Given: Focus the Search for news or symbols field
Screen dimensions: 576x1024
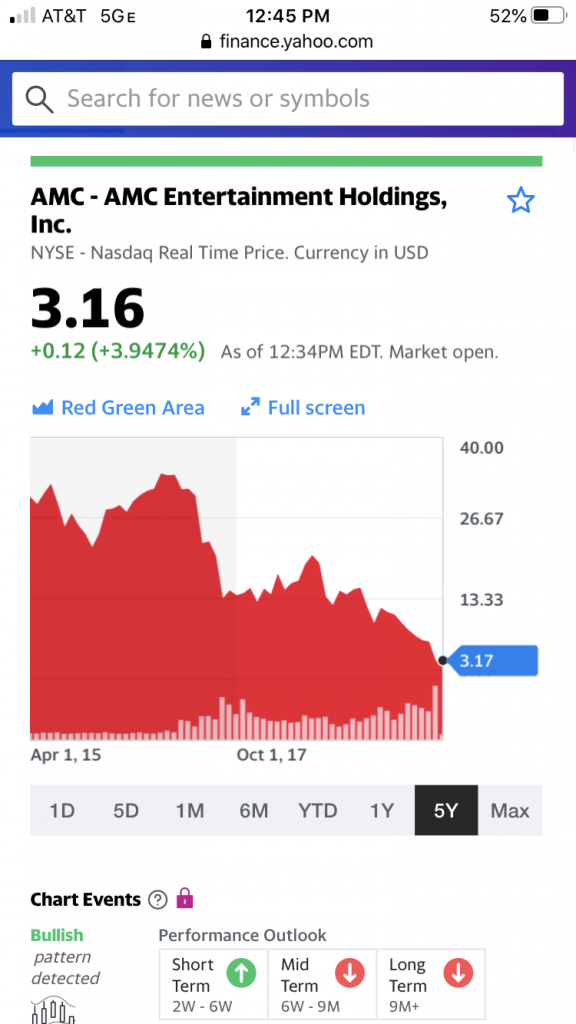Looking at the screenshot, I should click(287, 99).
